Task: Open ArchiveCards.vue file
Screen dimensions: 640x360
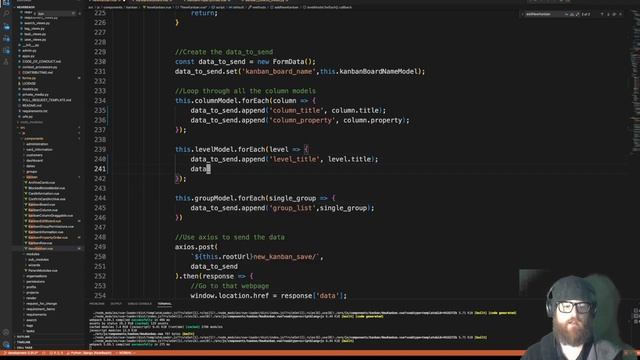Action: click(x=41, y=182)
